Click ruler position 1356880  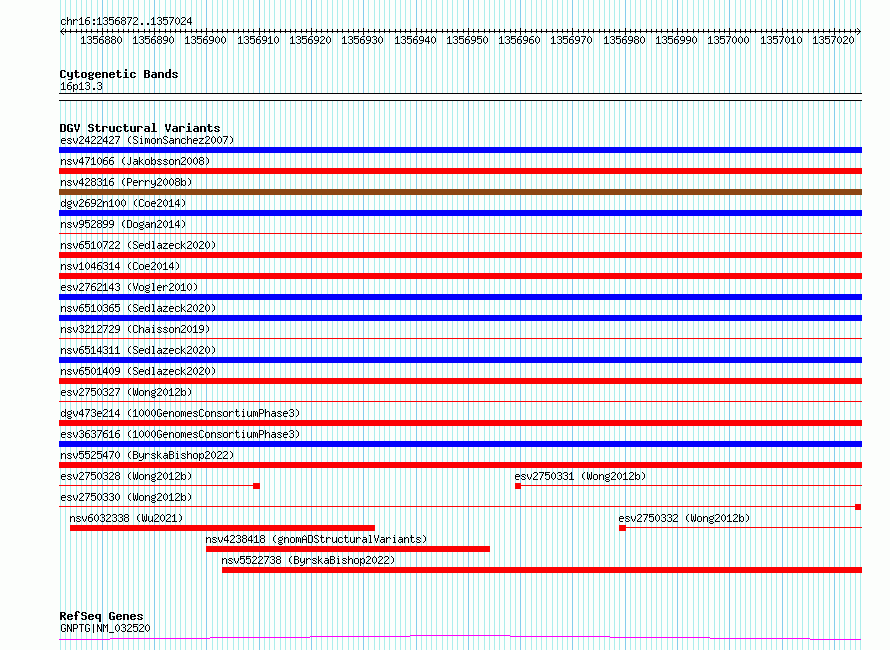[101, 40]
